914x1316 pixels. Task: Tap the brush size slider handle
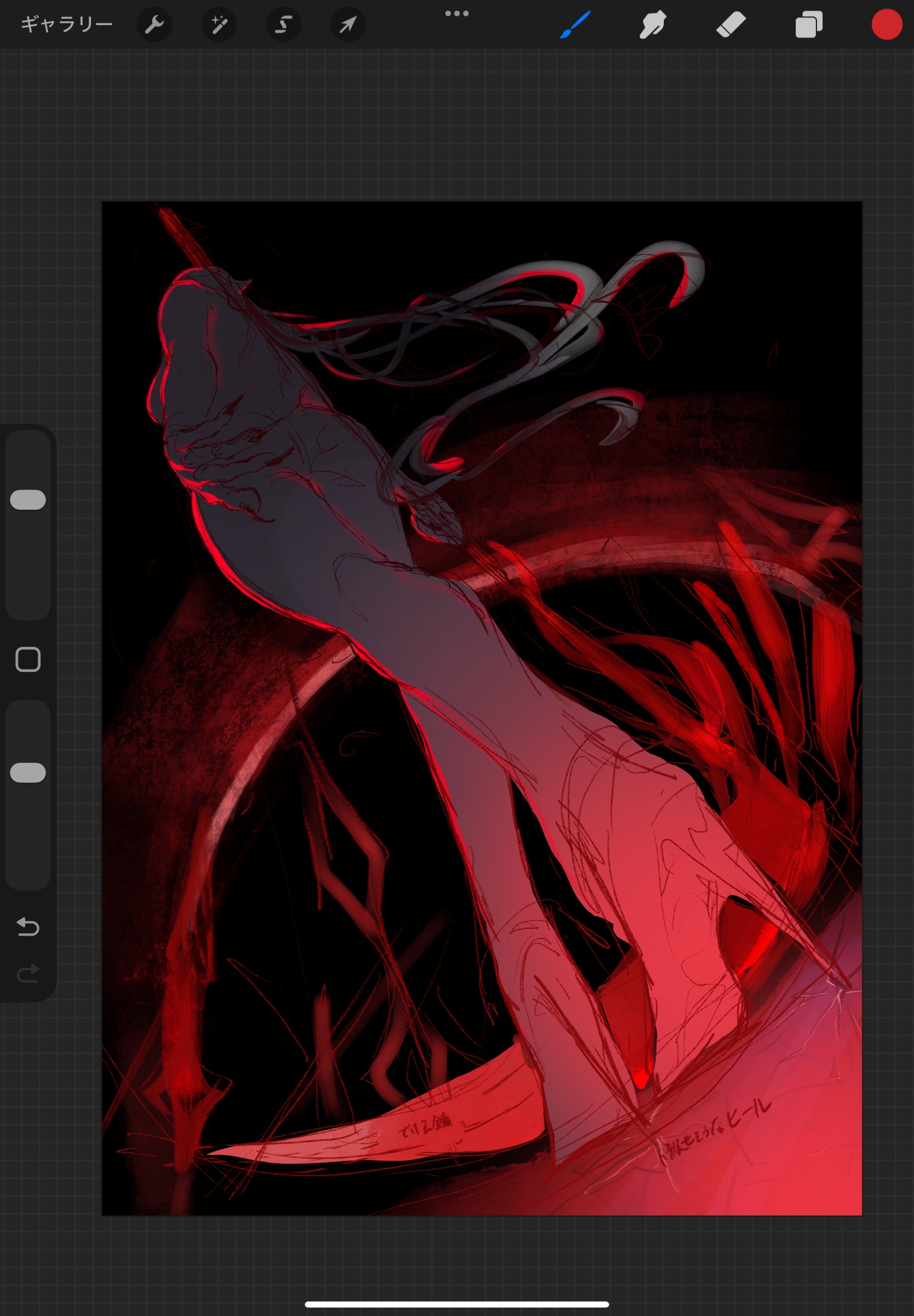point(28,500)
